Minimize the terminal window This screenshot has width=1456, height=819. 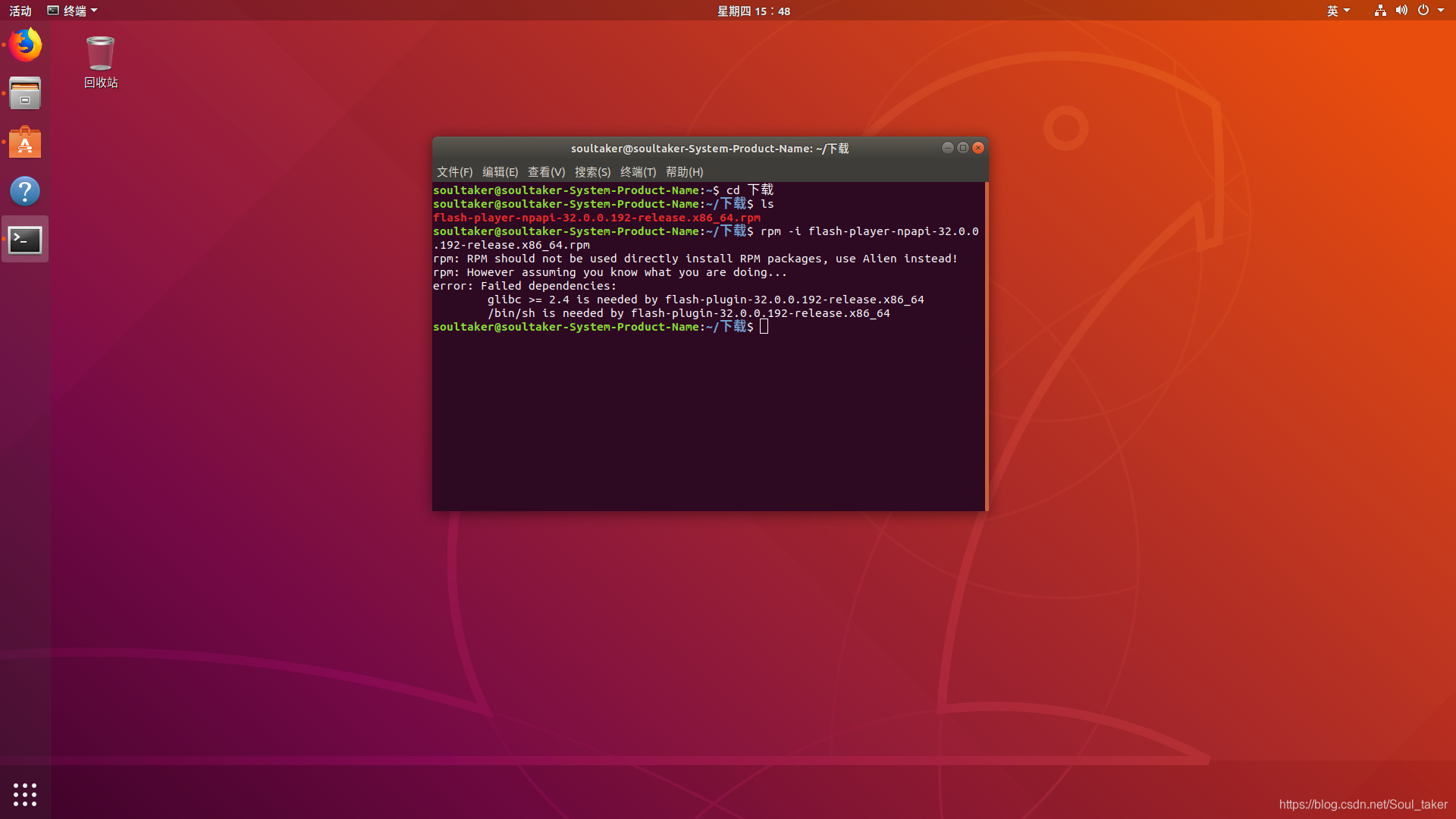pos(947,148)
